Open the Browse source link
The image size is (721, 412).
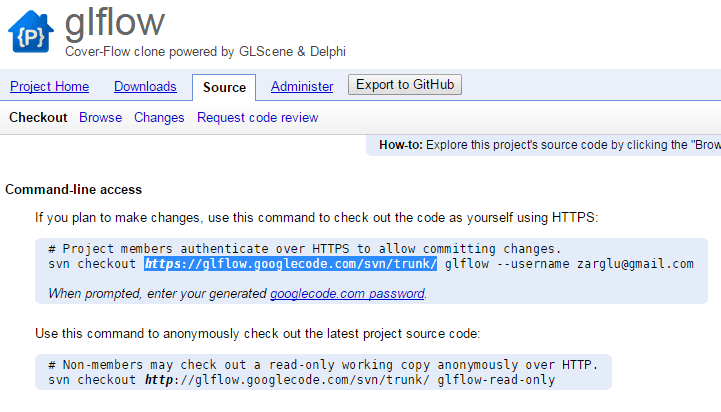tap(101, 118)
